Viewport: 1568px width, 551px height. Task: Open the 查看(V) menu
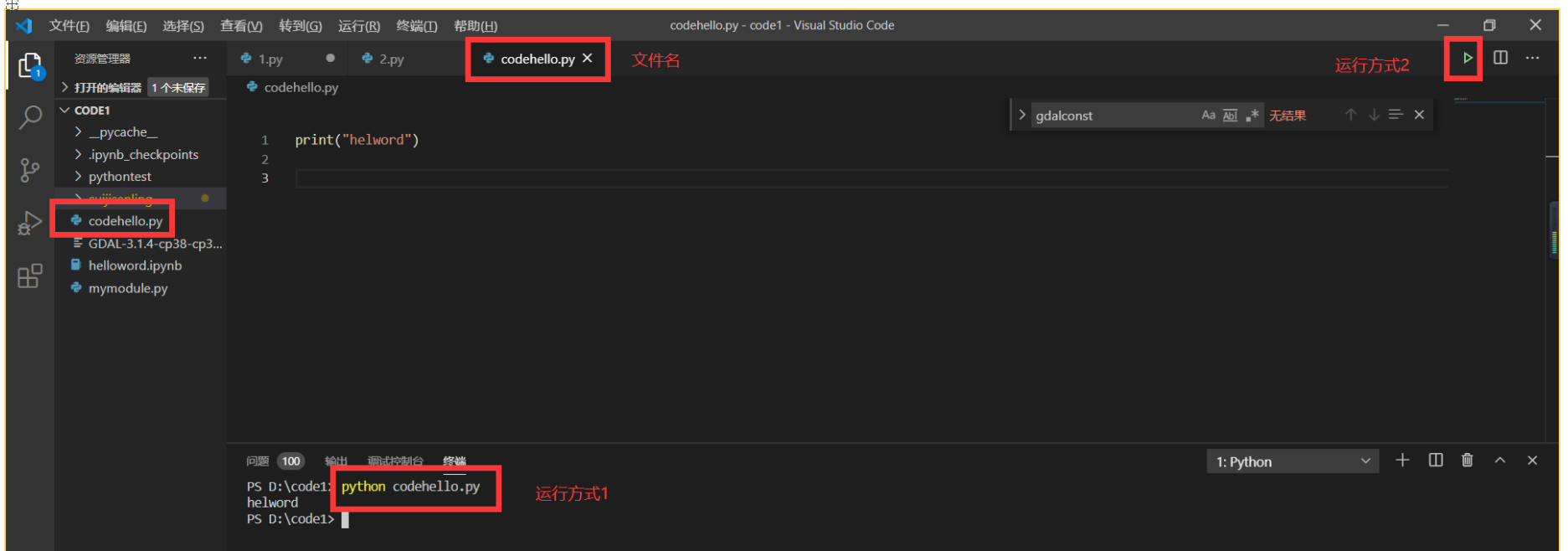(x=241, y=26)
